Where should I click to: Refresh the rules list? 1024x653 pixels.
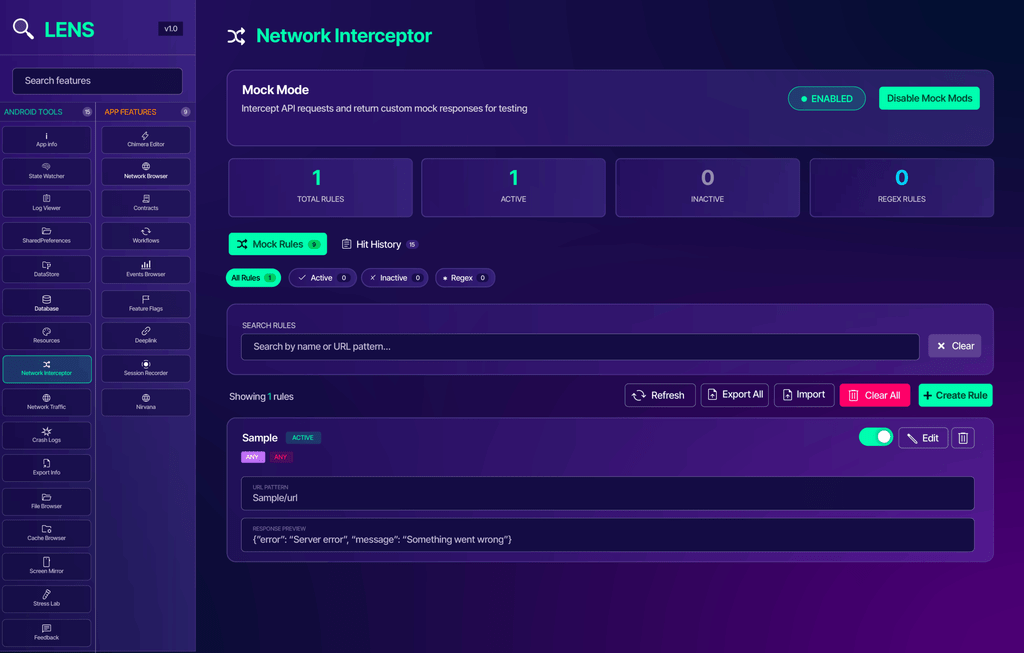[x=660, y=395]
